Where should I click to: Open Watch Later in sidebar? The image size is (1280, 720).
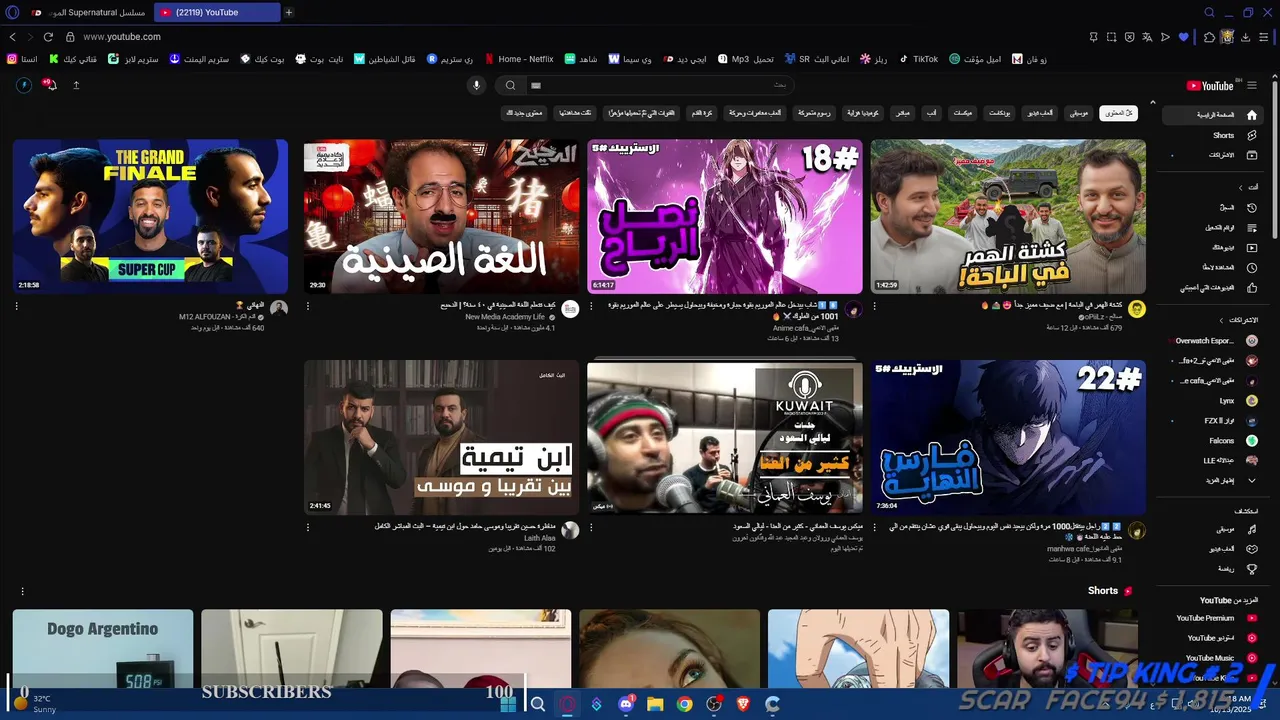[1212, 267]
